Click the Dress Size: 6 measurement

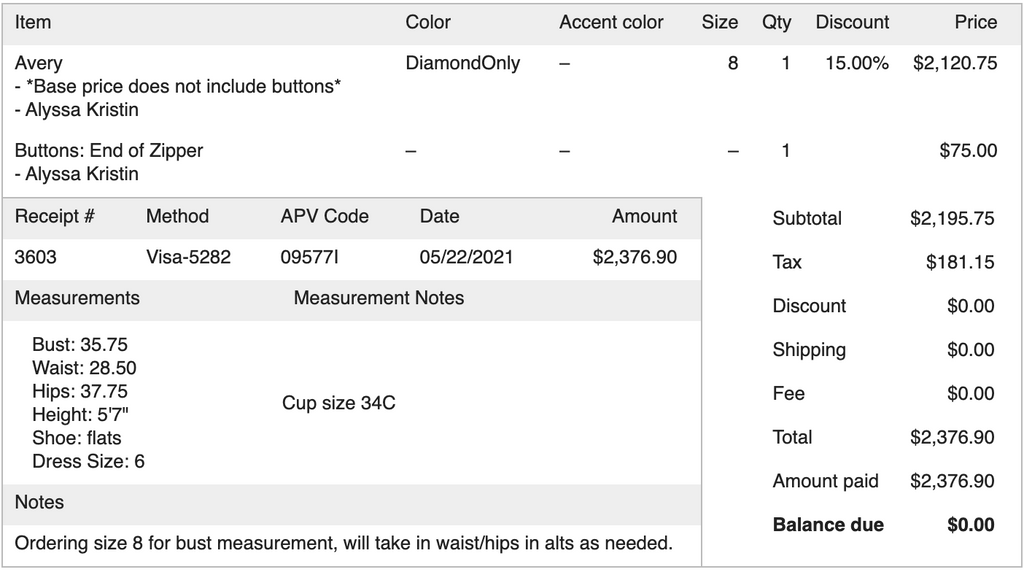pos(88,461)
